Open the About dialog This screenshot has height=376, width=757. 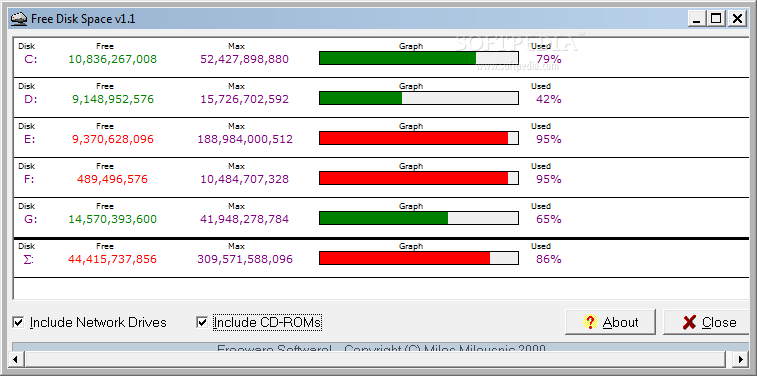[610, 322]
